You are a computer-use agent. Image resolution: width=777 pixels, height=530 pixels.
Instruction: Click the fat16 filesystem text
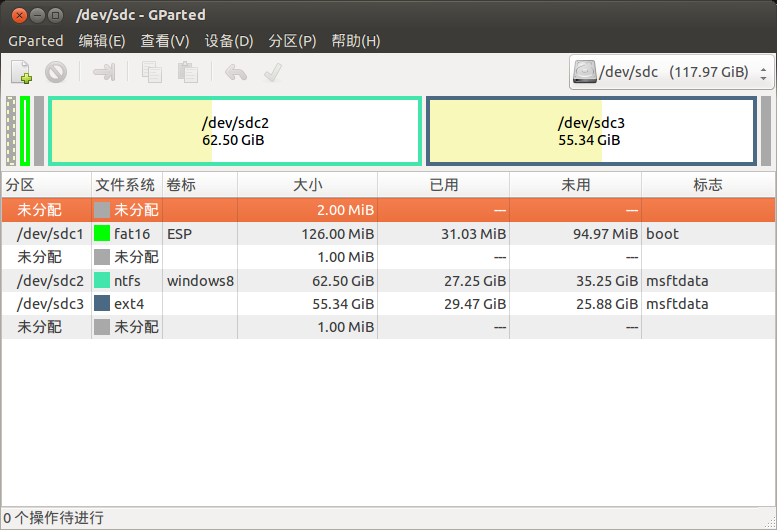pyautogui.click(x=132, y=234)
